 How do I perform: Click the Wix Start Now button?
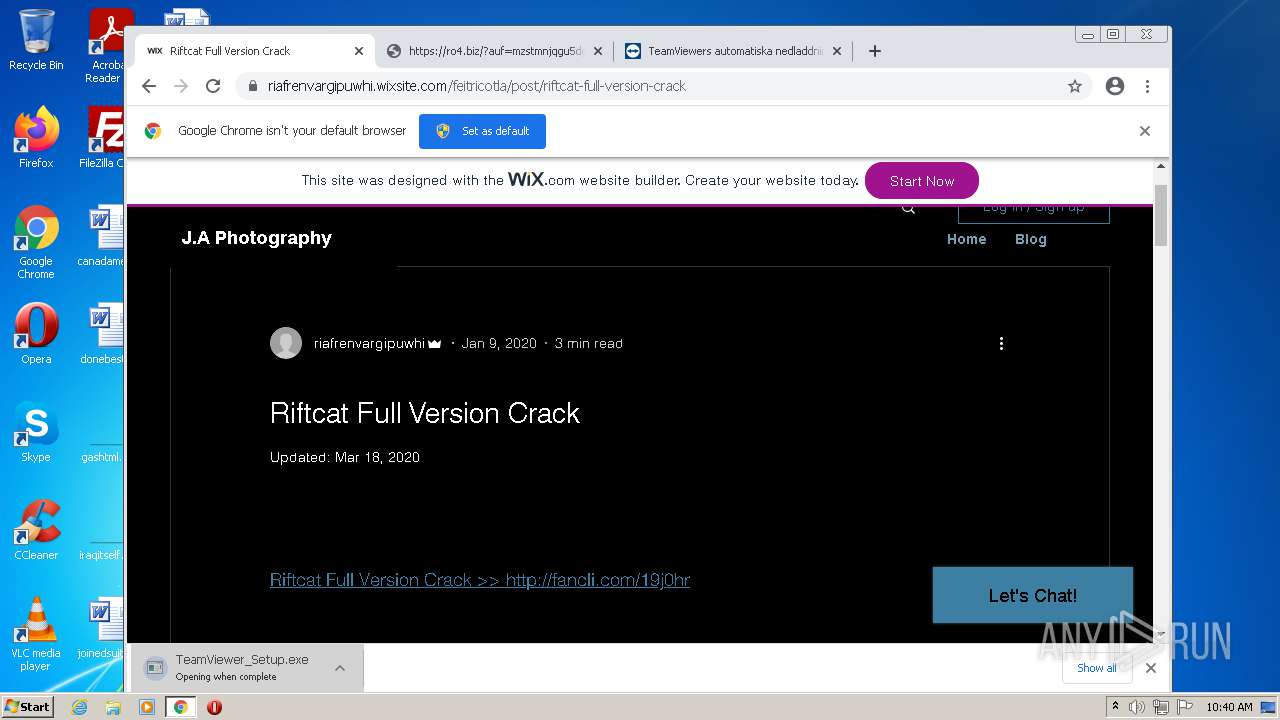pyautogui.click(x=922, y=181)
